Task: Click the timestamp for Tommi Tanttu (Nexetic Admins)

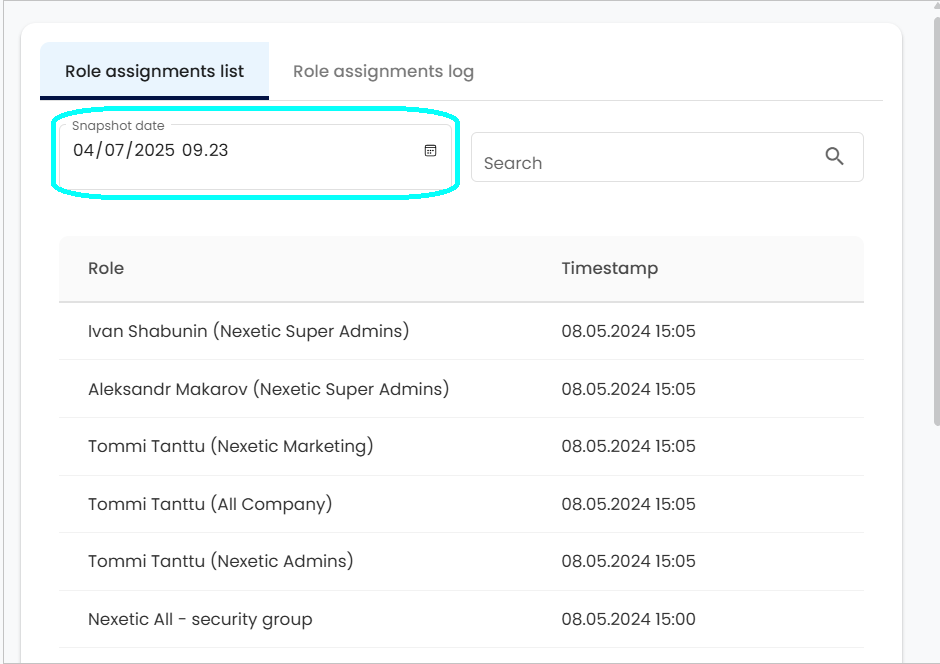Action: pyautogui.click(x=628, y=562)
